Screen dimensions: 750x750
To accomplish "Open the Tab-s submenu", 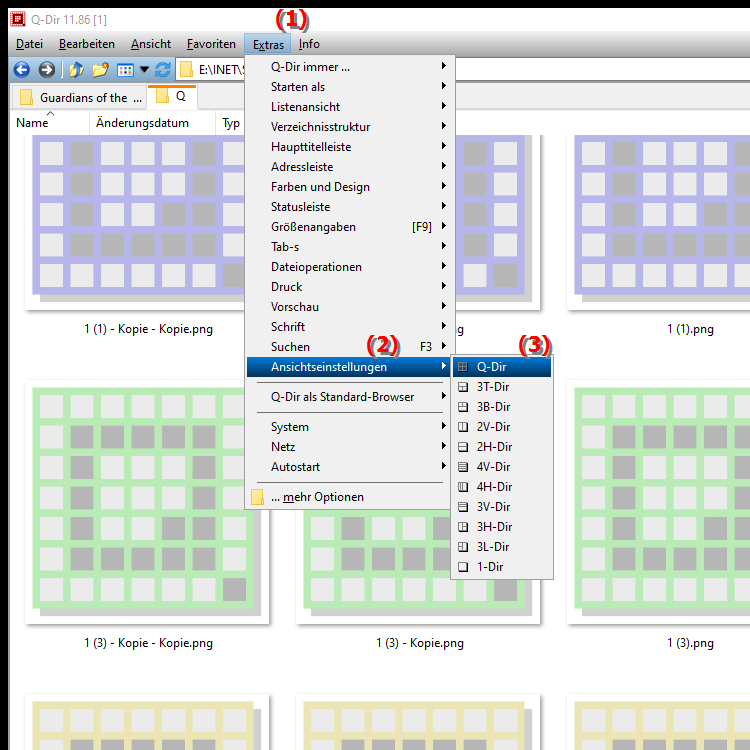I will tap(348, 247).
